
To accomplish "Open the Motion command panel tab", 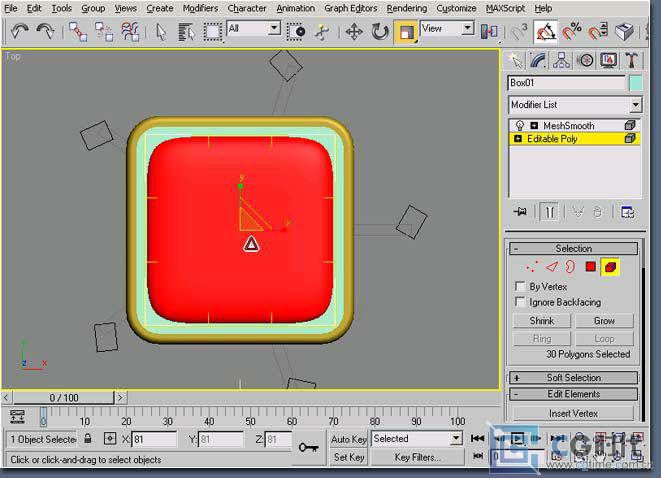I will [x=585, y=61].
